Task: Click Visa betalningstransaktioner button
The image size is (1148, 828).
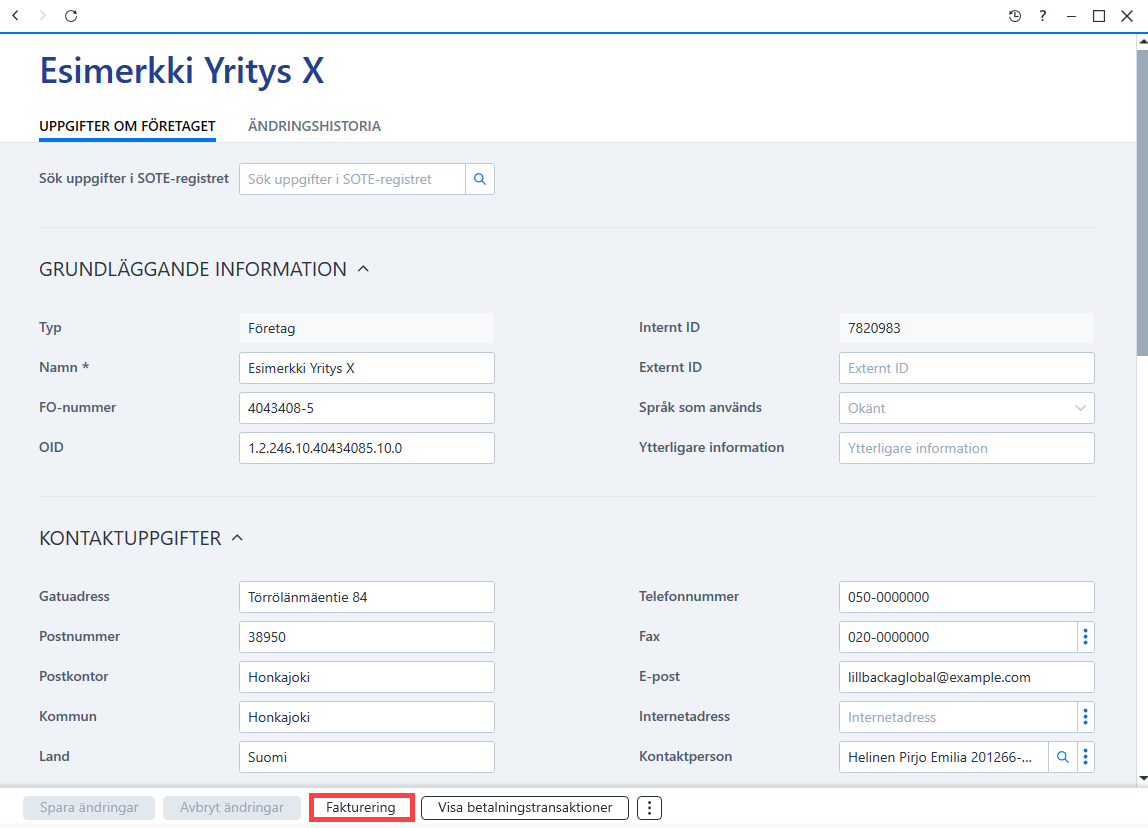Action: 525,808
